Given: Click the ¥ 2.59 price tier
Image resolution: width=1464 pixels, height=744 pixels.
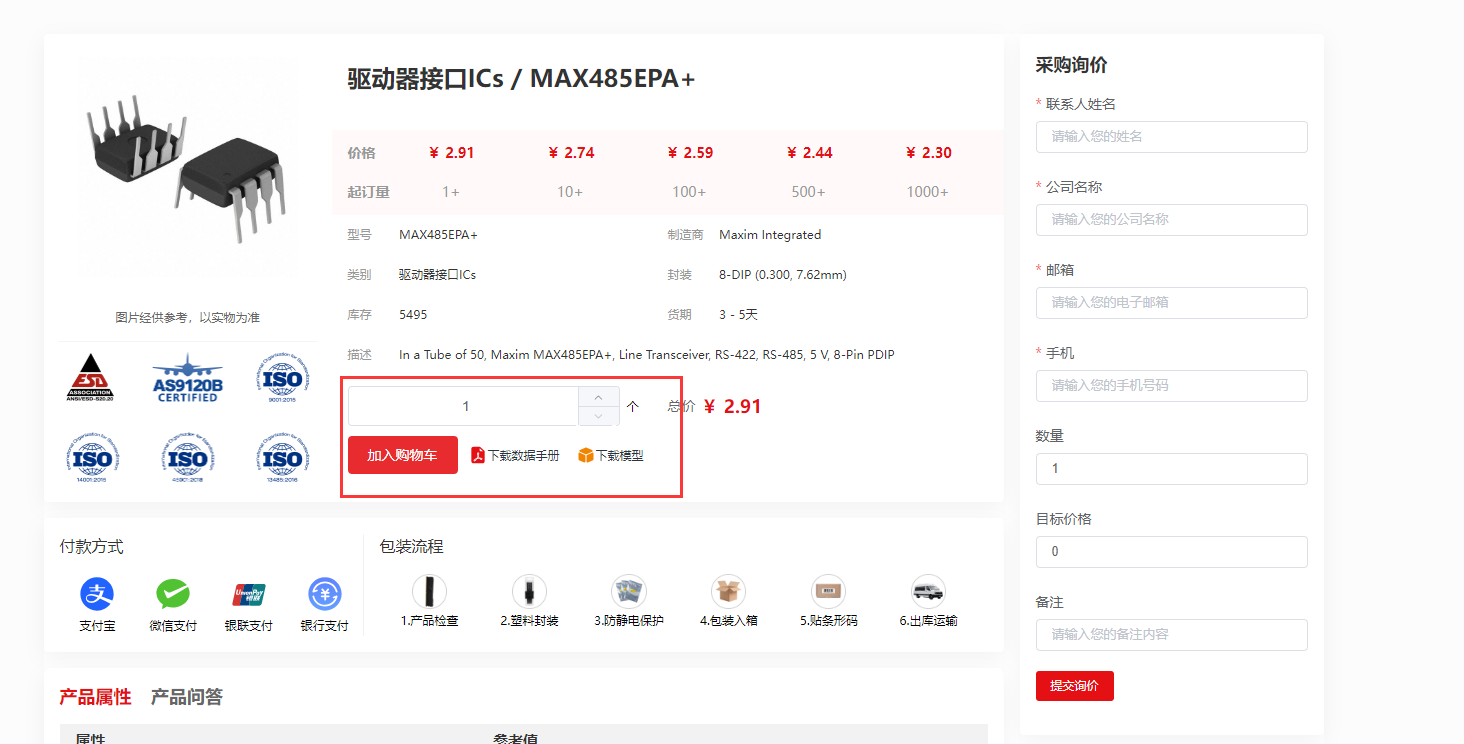Looking at the screenshot, I should [x=690, y=153].
